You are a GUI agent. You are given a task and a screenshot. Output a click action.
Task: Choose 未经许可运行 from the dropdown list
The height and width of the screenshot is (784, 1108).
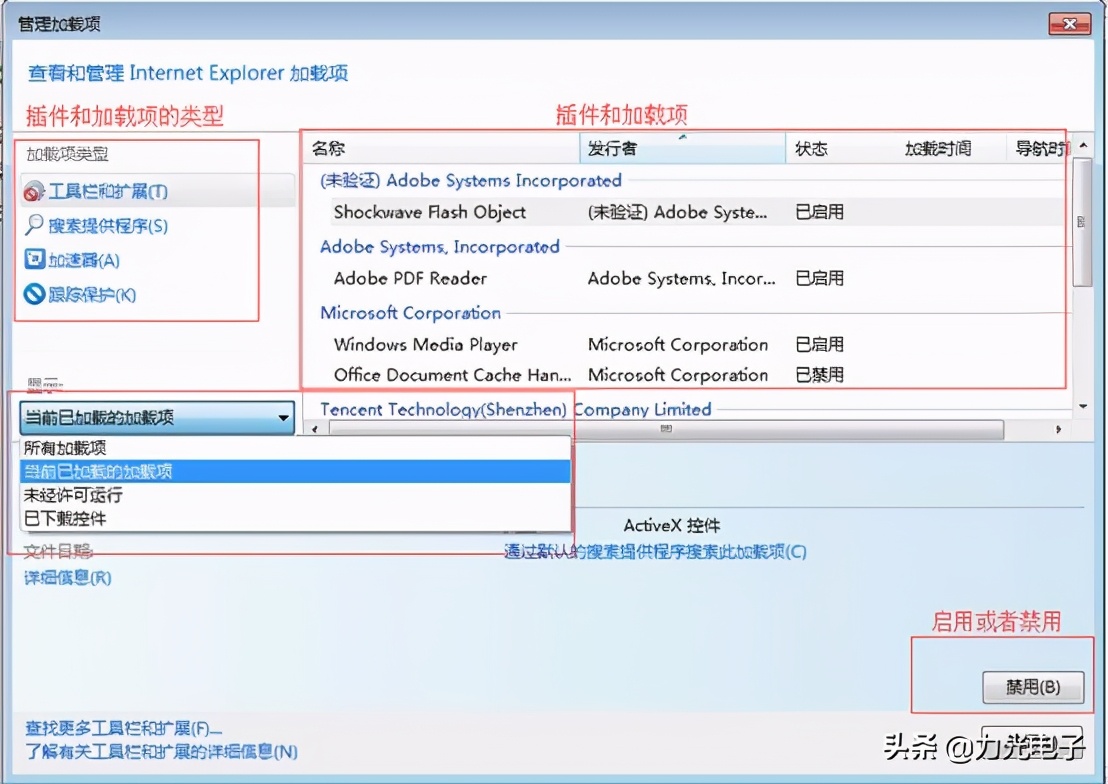coord(295,495)
